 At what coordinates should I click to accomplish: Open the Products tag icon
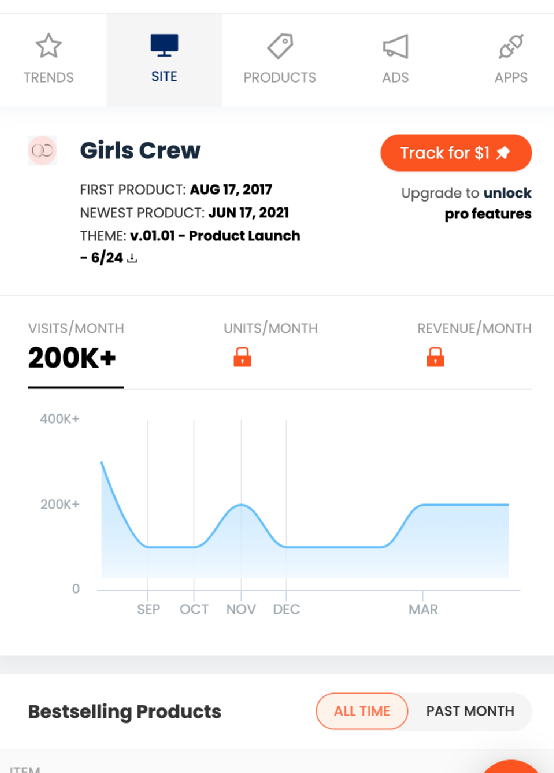click(x=280, y=46)
